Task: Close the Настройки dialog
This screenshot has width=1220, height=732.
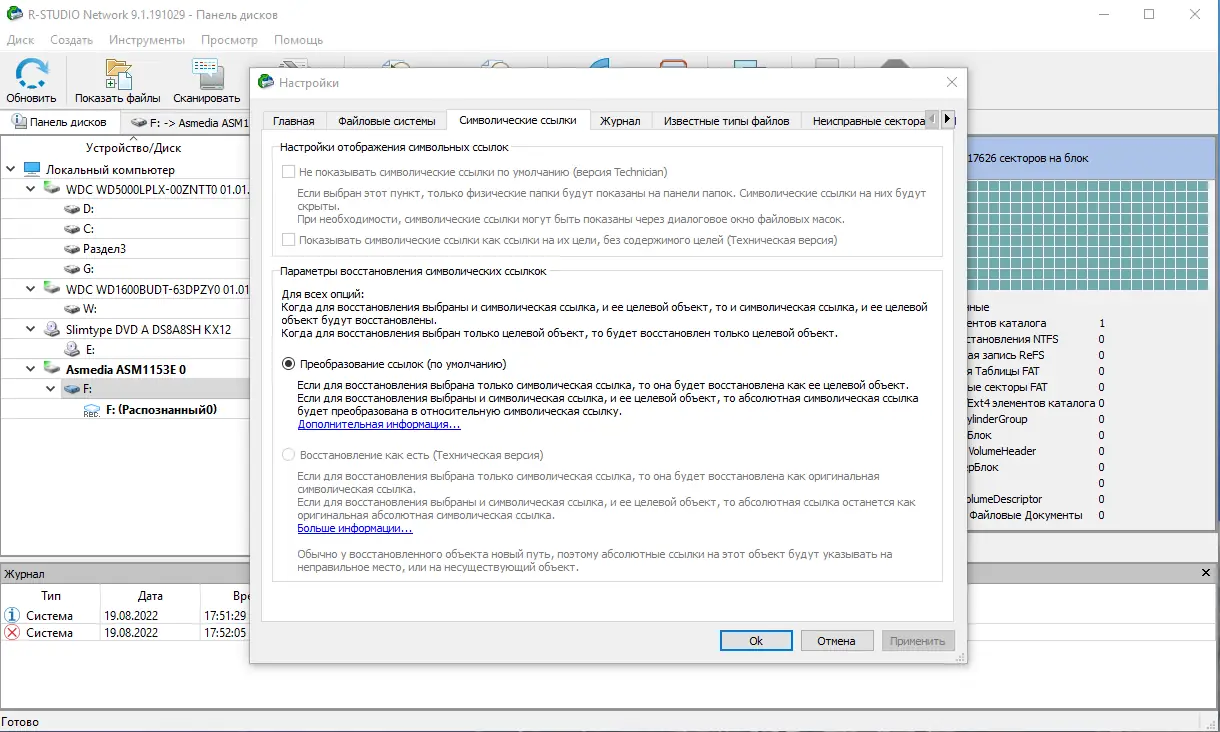Action: [951, 82]
